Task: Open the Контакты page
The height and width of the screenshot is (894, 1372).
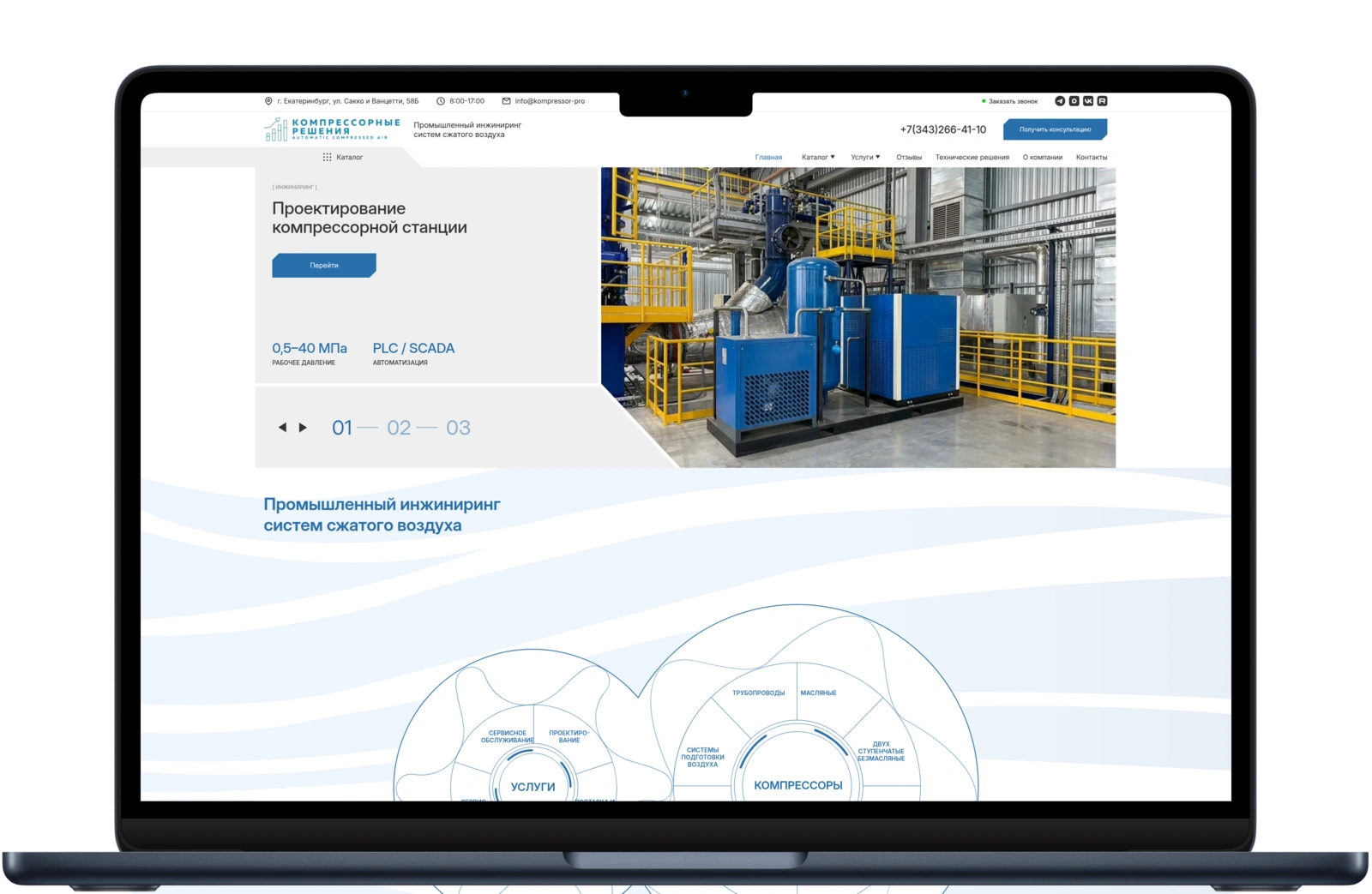Action: click(x=1092, y=158)
